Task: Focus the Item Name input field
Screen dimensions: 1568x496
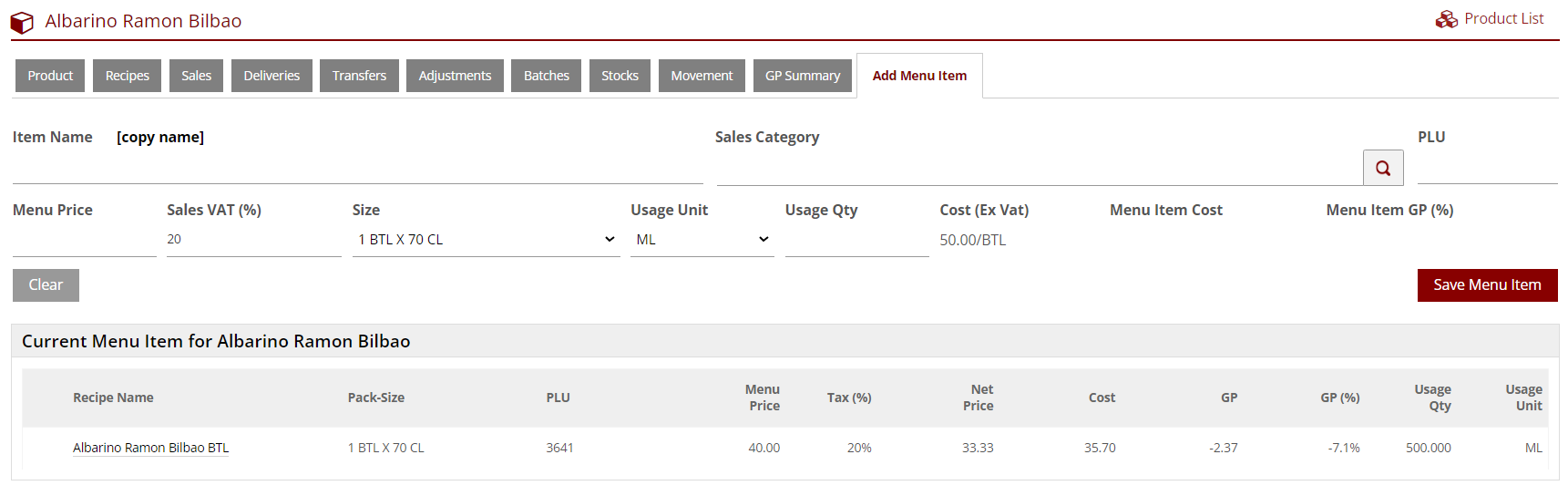Action: point(357,169)
